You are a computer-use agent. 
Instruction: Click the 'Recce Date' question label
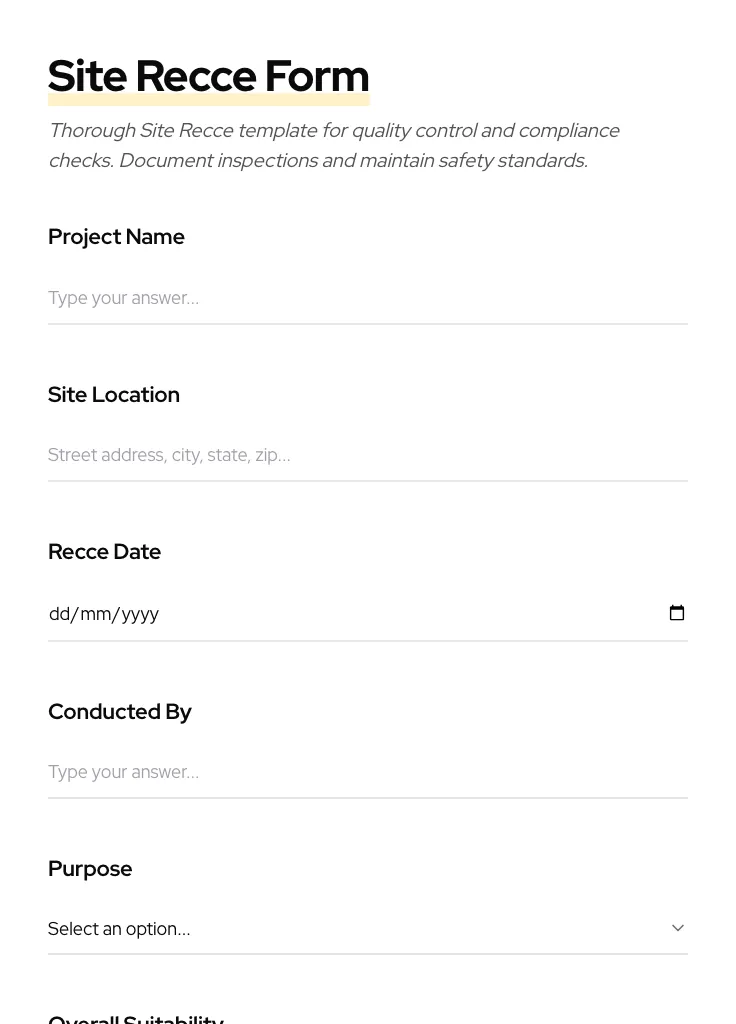[x=104, y=552]
